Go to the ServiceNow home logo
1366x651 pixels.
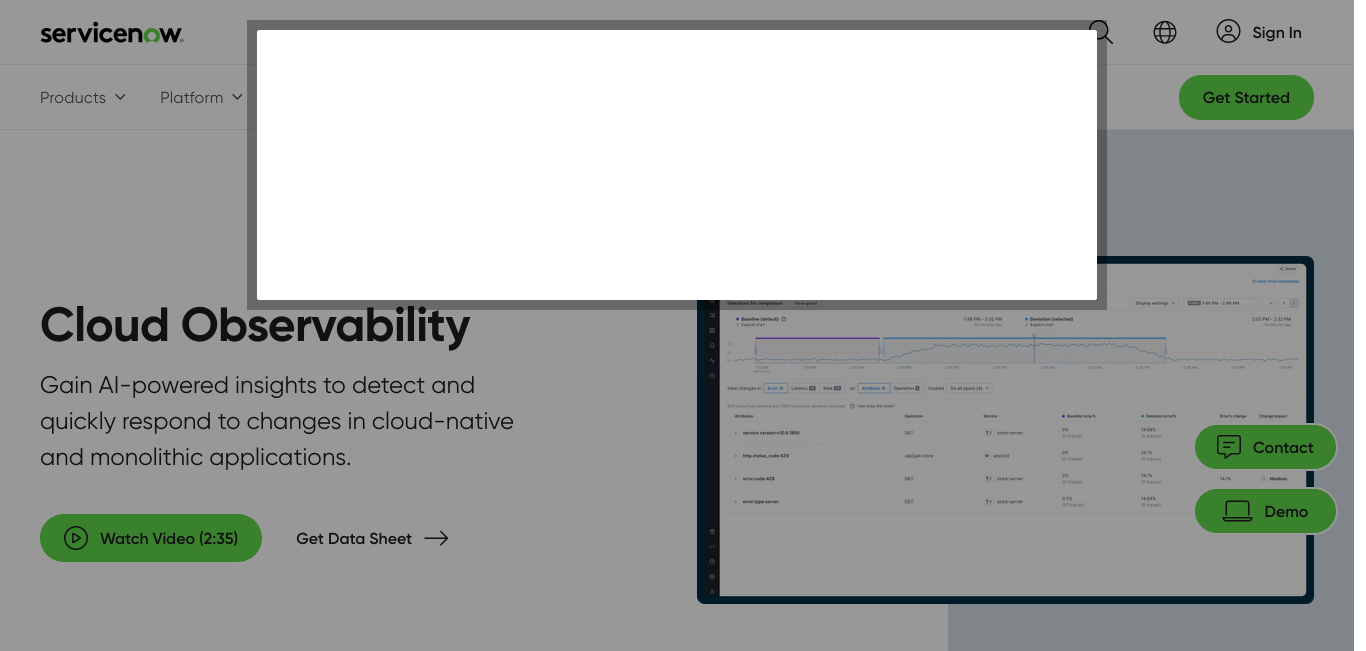pos(112,33)
